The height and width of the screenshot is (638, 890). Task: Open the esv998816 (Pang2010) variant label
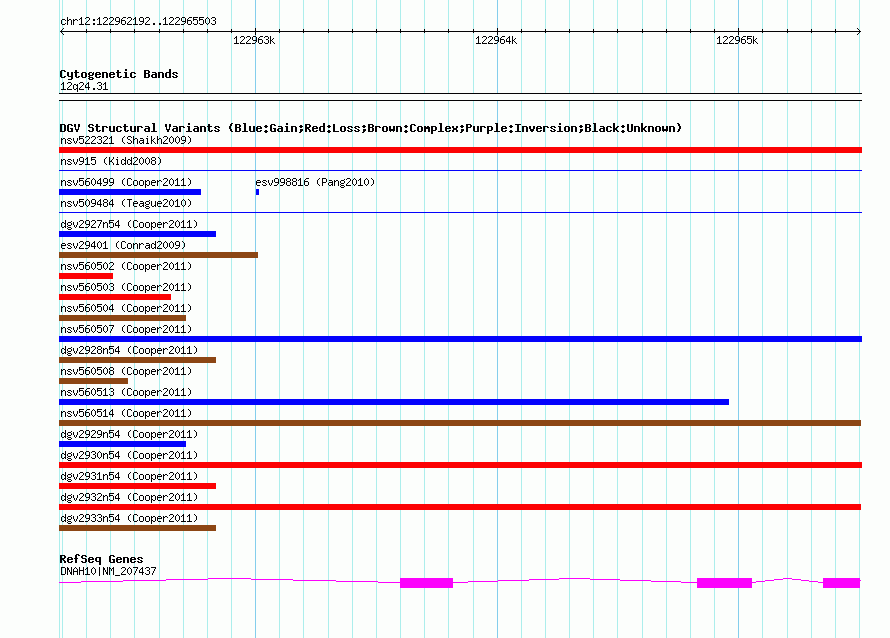pyautogui.click(x=315, y=182)
